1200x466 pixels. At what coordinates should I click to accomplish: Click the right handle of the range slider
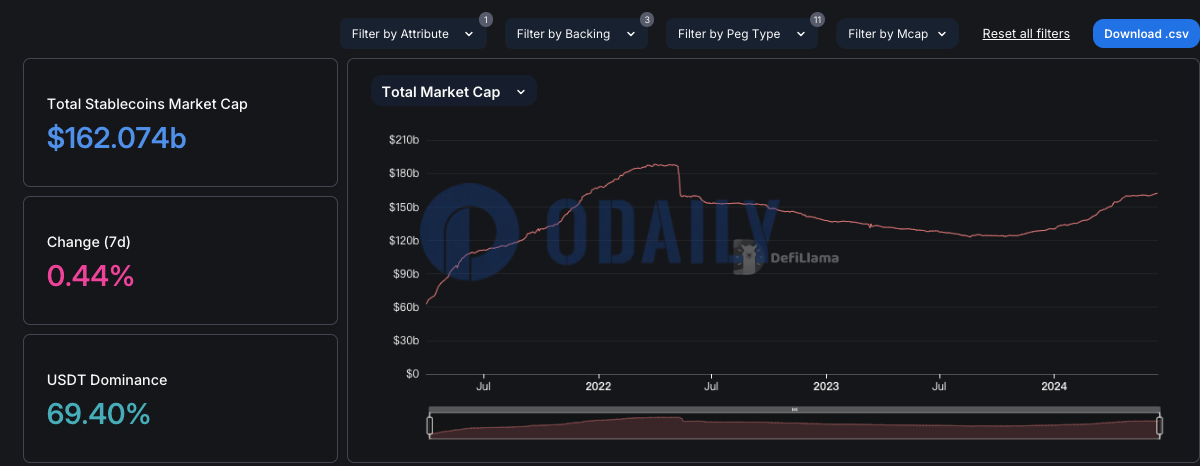(x=1160, y=427)
